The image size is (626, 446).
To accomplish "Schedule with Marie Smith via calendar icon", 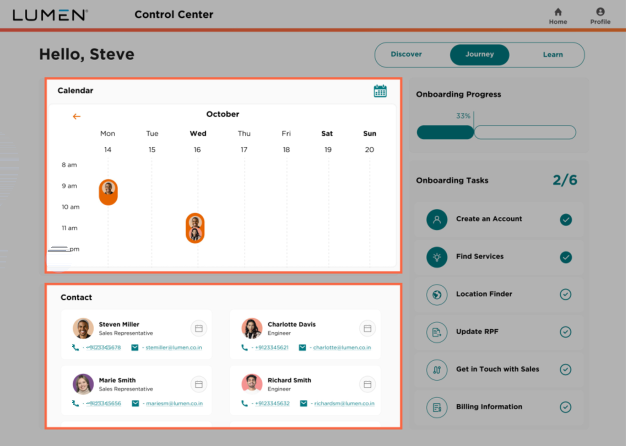I will point(198,385).
